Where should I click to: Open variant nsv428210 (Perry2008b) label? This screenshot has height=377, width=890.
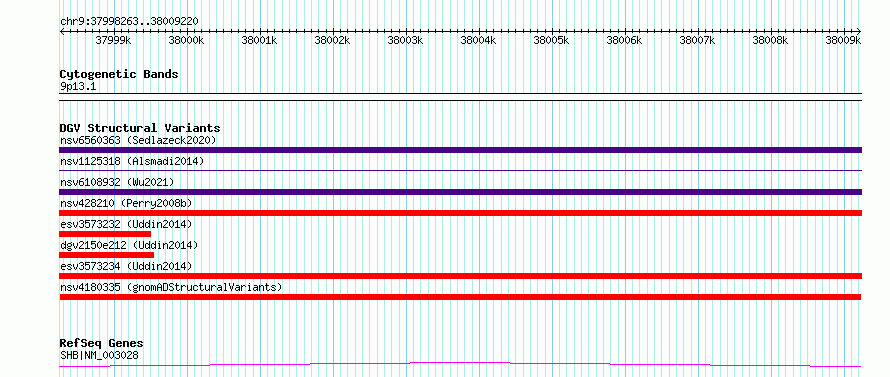pos(126,203)
